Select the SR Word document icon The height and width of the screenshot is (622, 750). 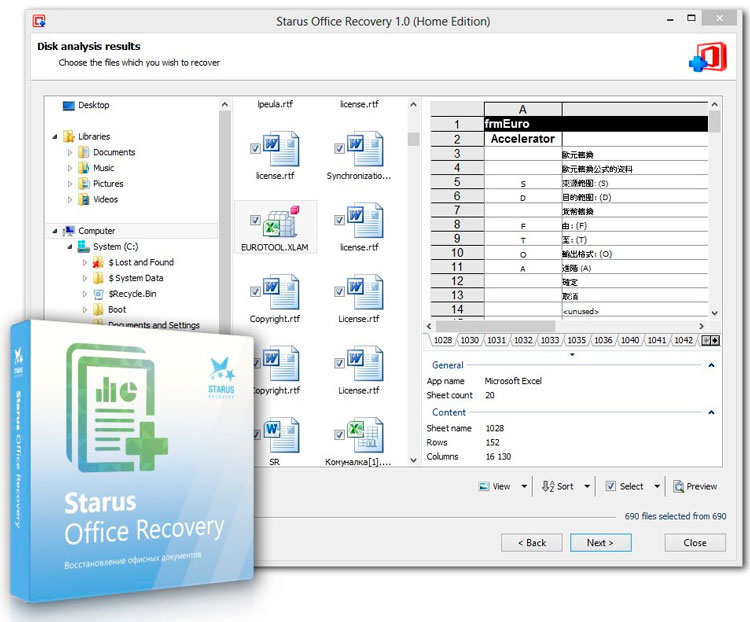[282, 435]
